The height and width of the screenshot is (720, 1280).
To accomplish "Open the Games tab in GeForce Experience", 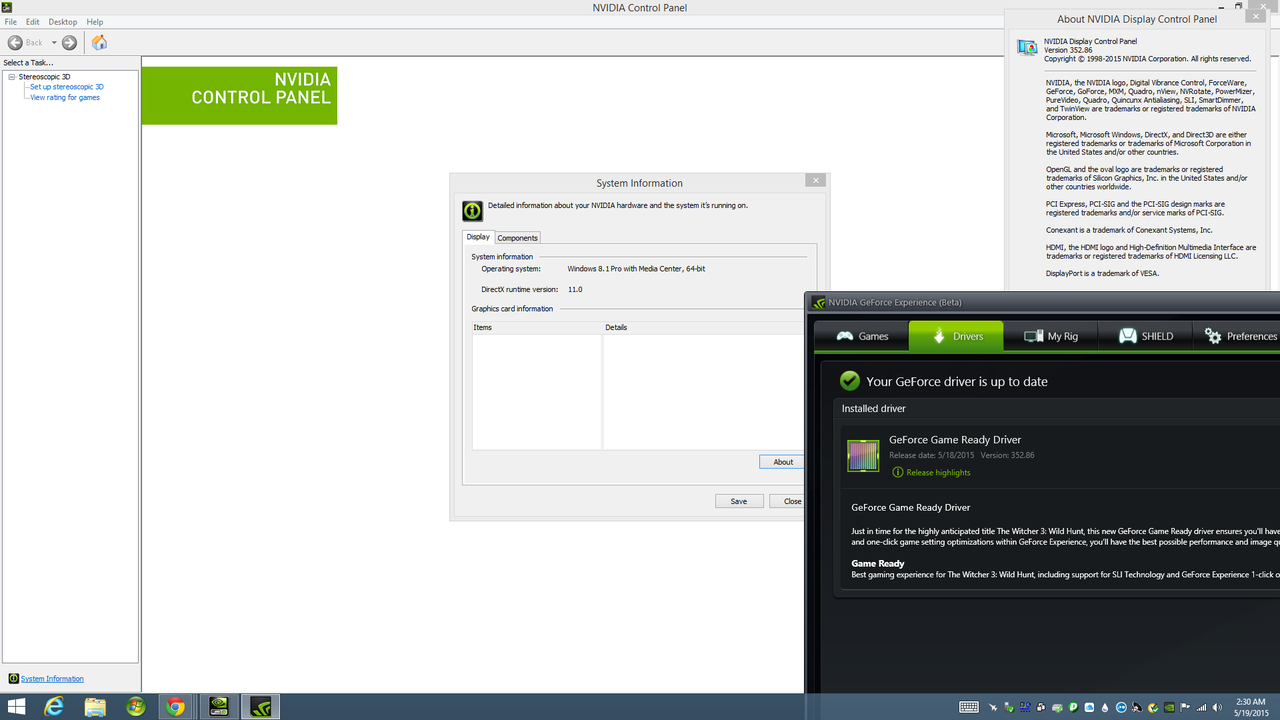I will point(861,336).
